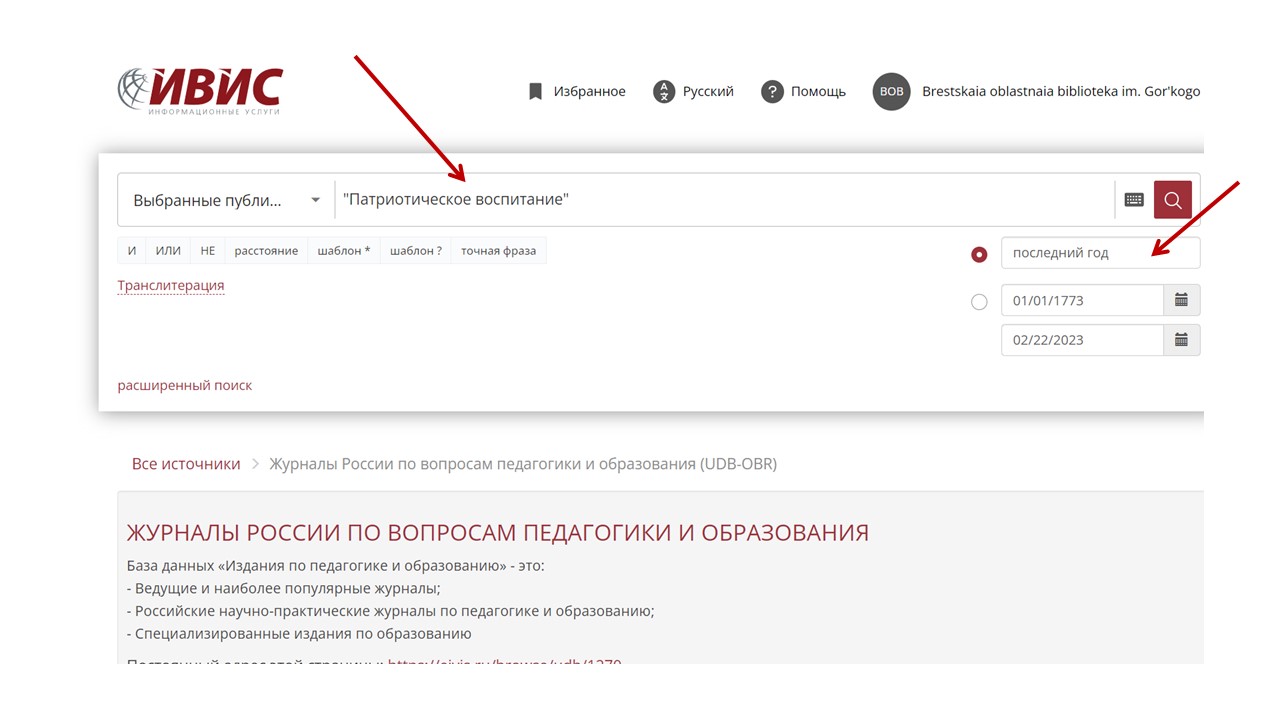Click the 'расстояние' operator button

tap(266, 251)
